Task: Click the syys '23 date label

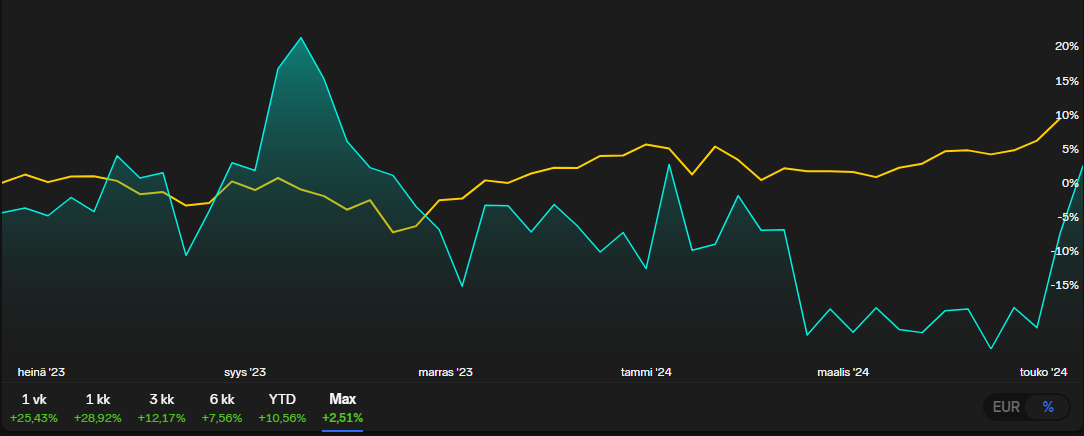Action: coord(245,372)
